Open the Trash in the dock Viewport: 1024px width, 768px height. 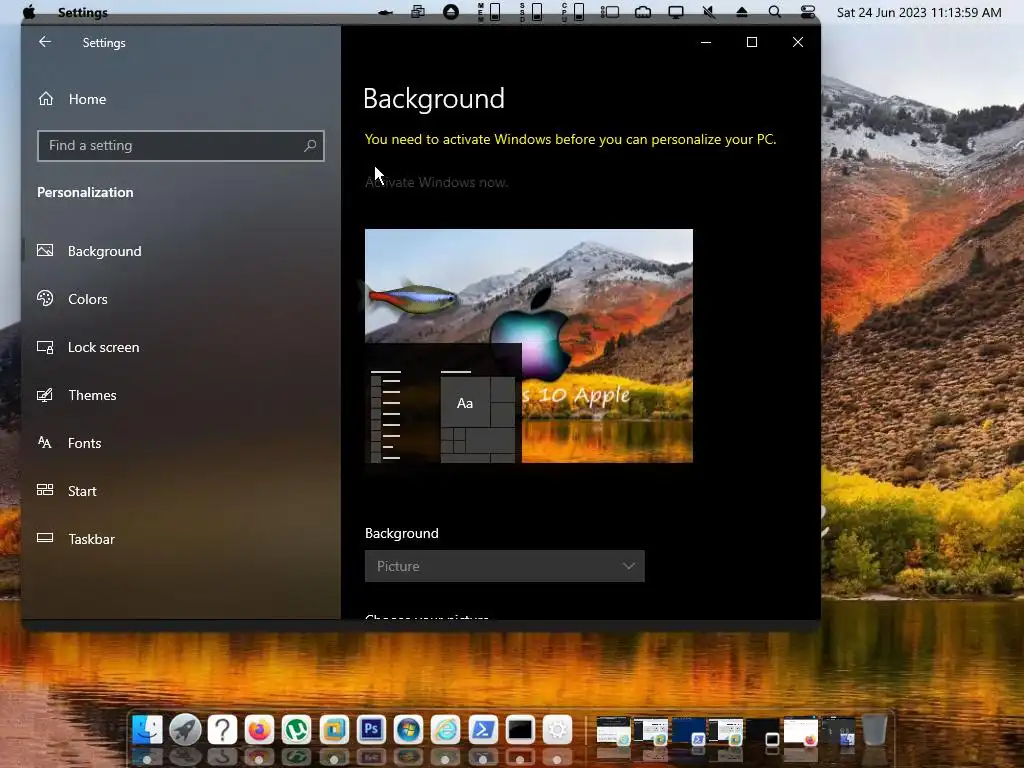(x=874, y=729)
